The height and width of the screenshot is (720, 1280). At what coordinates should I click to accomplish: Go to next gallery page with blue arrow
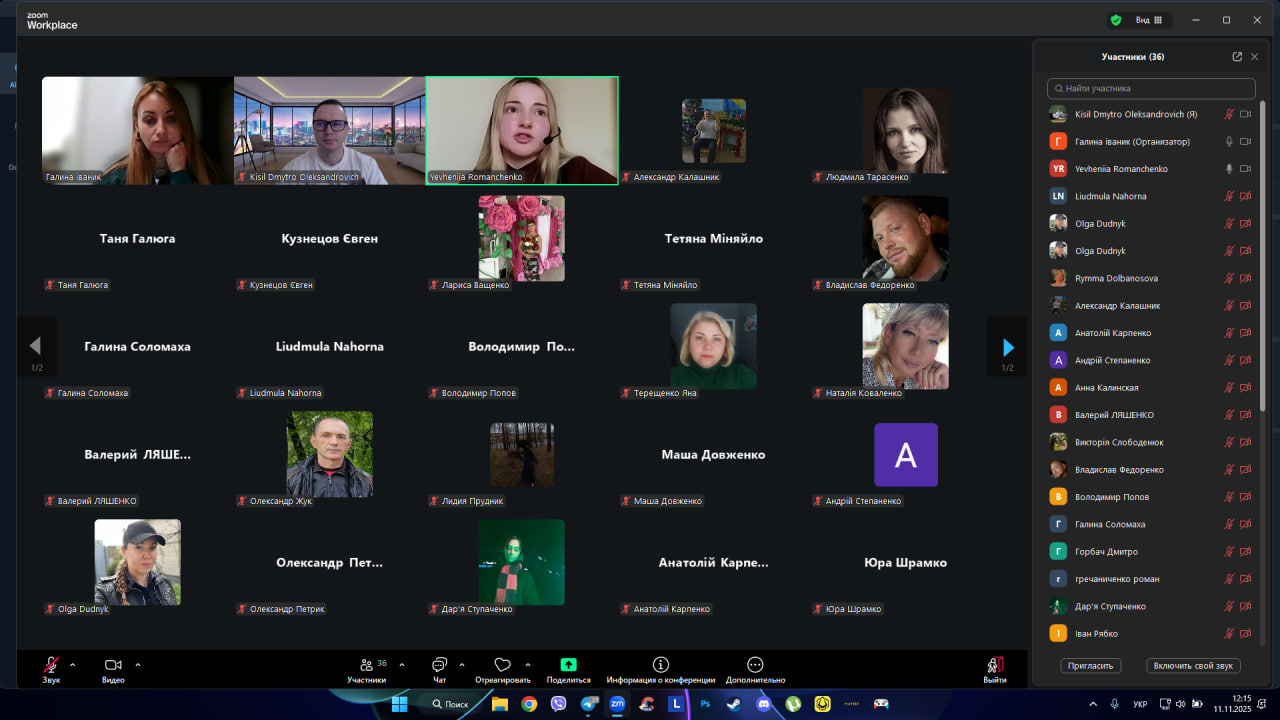click(x=1008, y=347)
